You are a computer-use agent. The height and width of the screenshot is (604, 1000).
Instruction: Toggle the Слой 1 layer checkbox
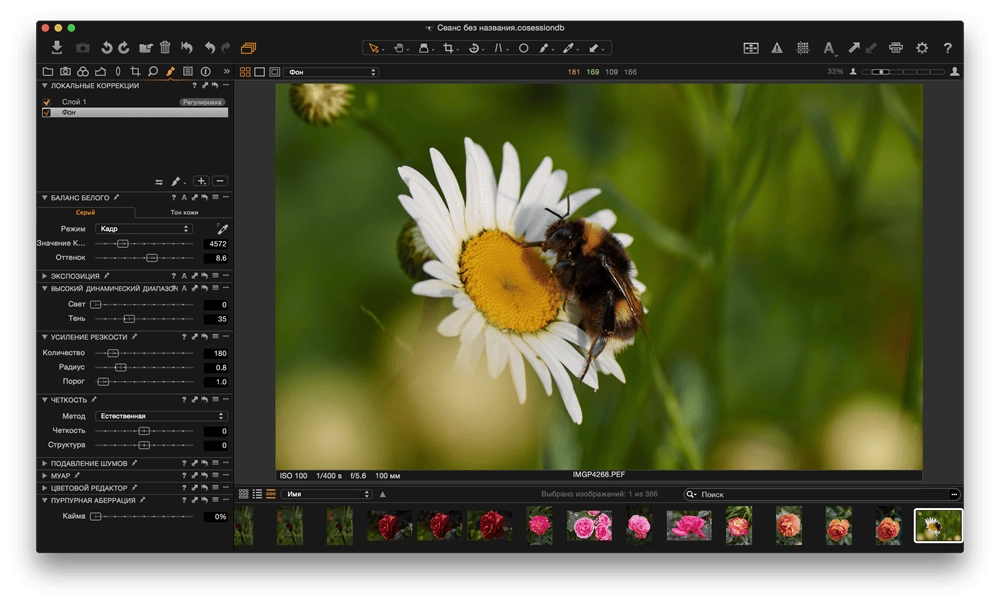tap(47, 102)
